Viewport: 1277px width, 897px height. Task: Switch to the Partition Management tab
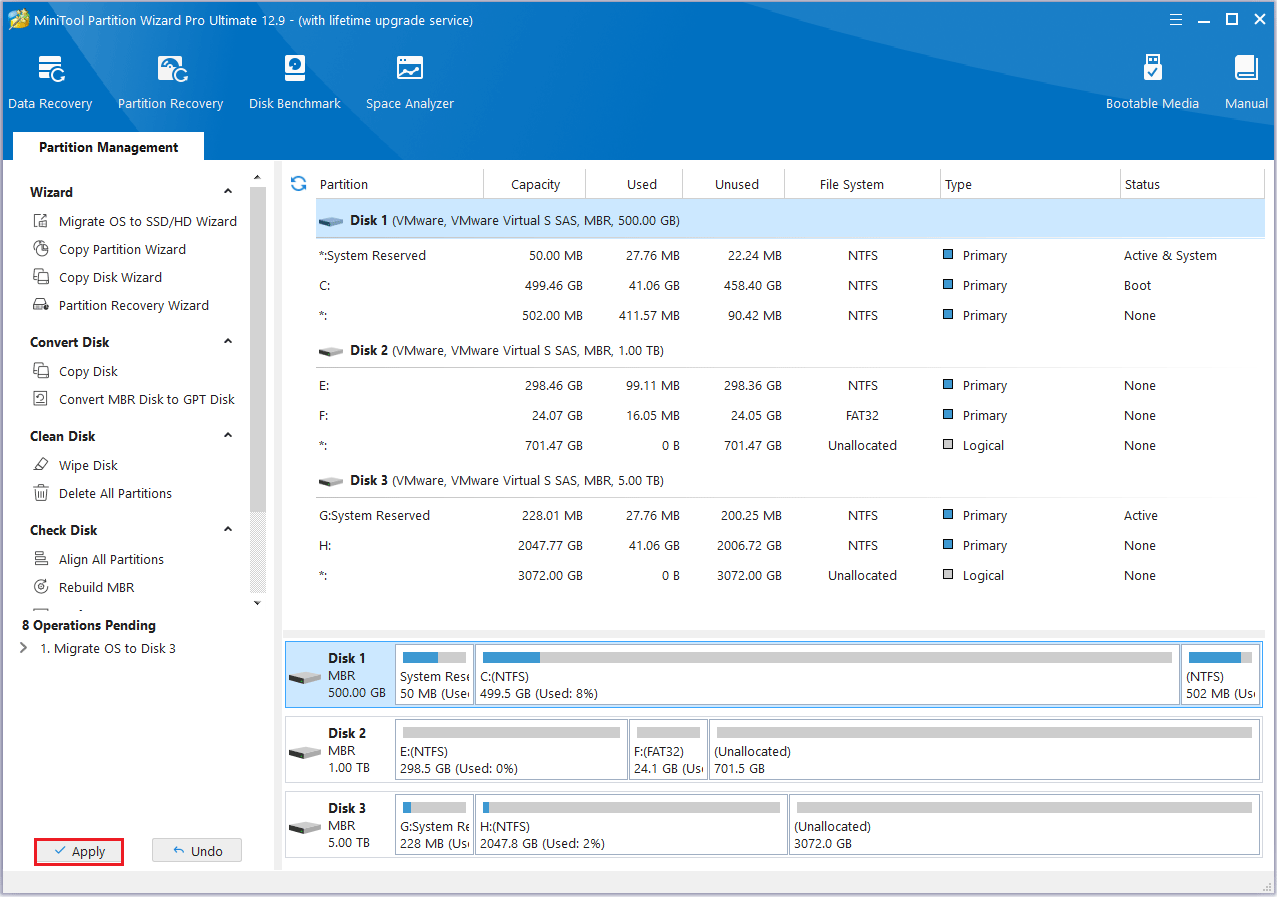[x=107, y=146]
